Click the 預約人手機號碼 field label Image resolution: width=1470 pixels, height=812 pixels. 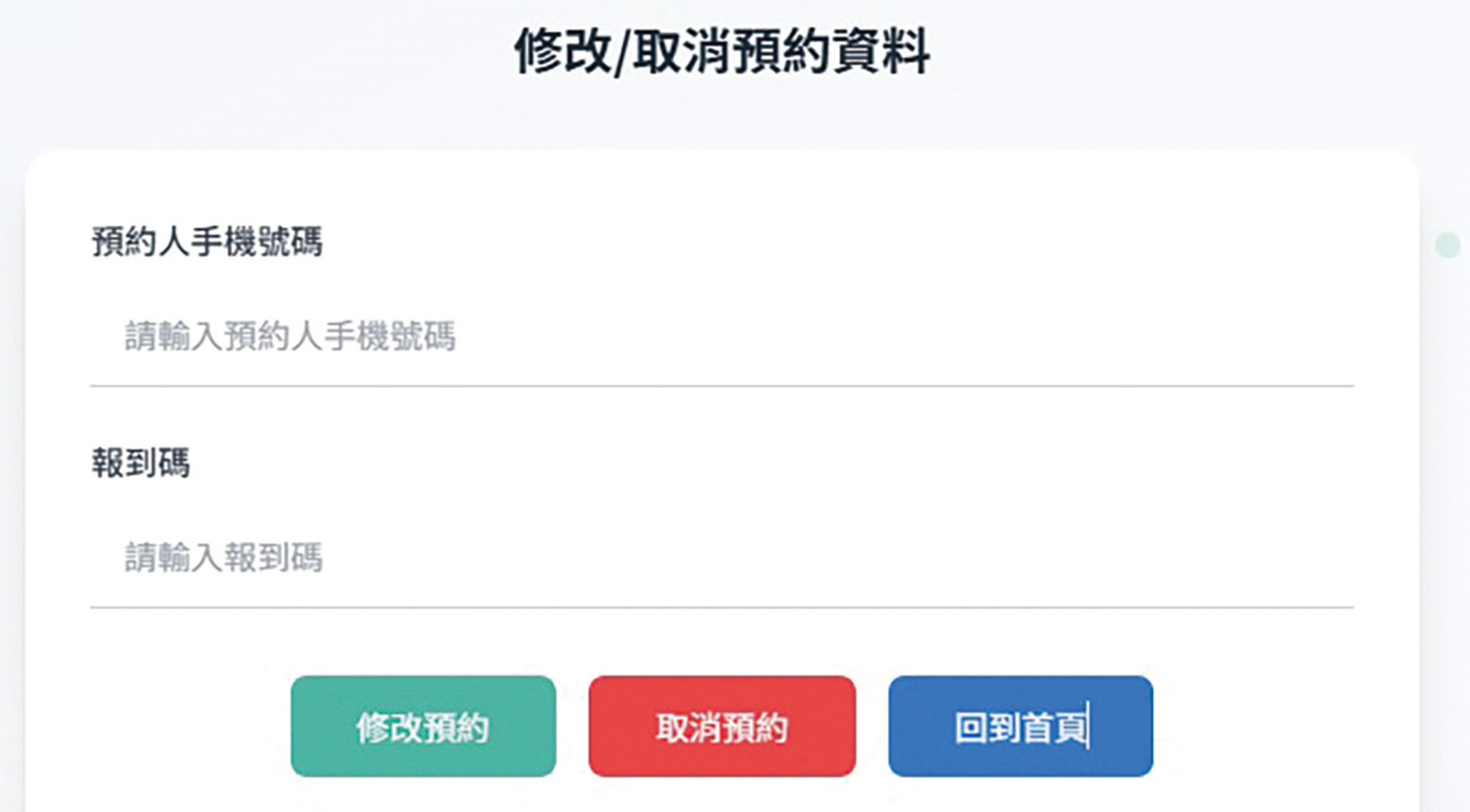pyautogui.click(x=207, y=242)
